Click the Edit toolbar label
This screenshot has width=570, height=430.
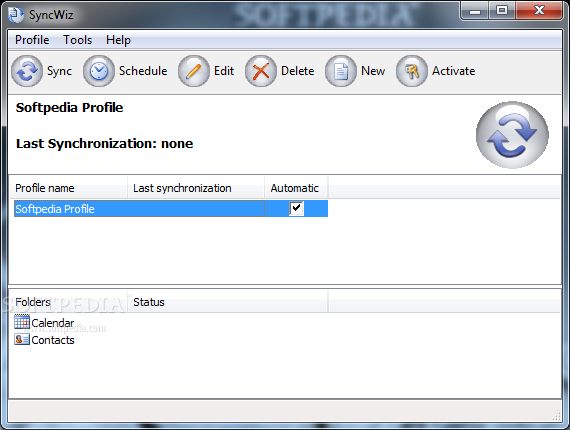click(x=224, y=71)
